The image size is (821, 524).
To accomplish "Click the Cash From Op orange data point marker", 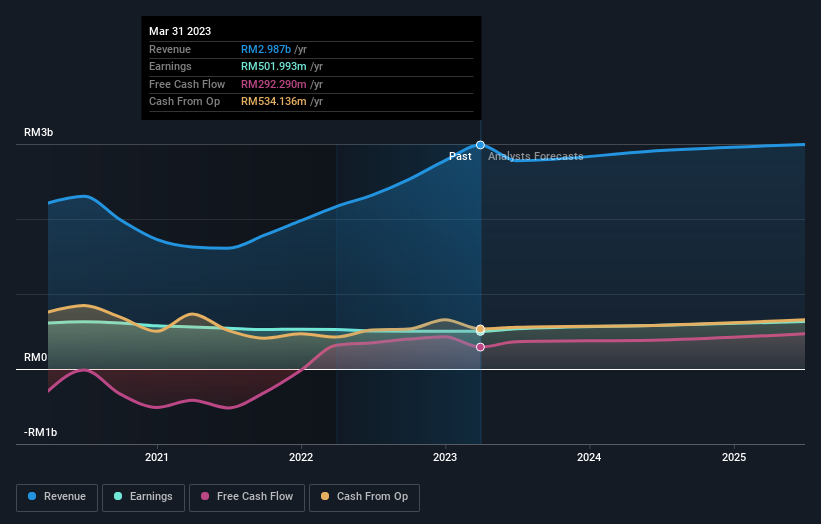I will coord(480,329).
